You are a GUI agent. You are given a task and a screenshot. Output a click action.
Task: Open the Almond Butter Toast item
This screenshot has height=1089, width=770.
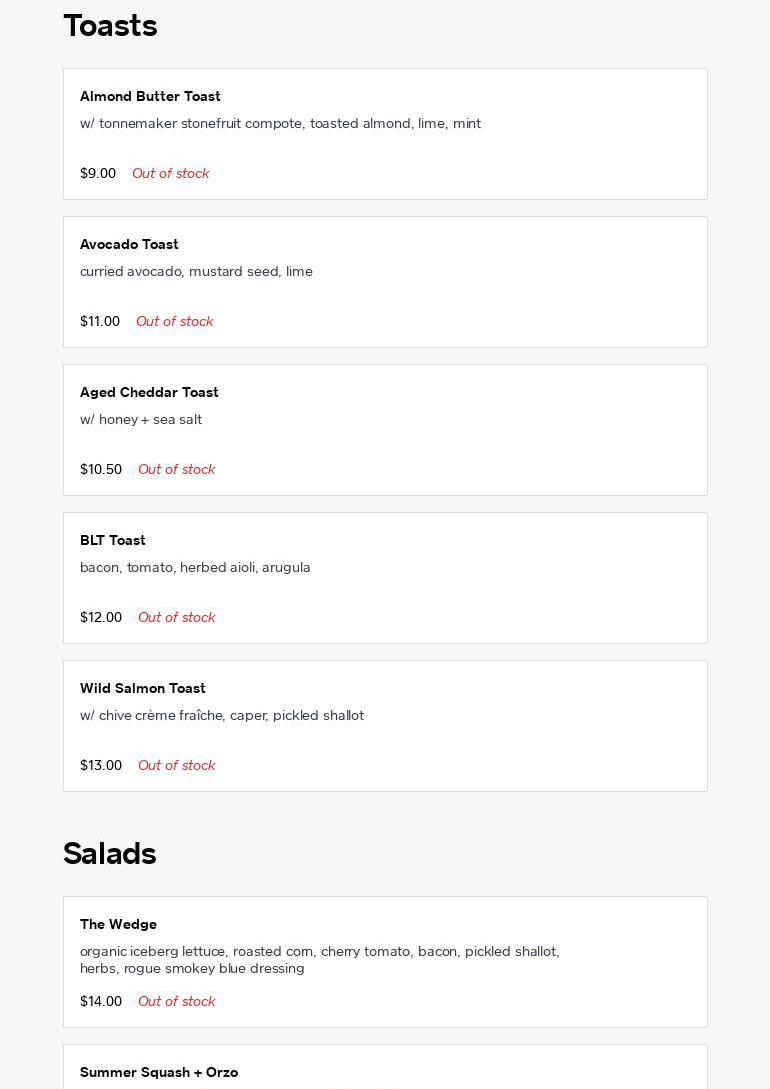tap(150, 97)
